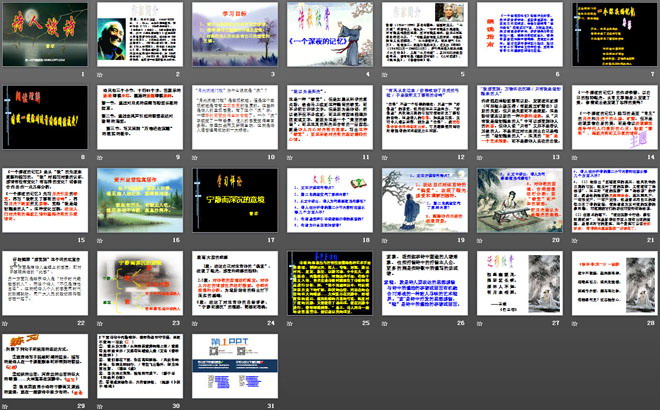660x410 pixels.
Task: Click the animation star icon under slide 2
Action: (x=100, y=75)
